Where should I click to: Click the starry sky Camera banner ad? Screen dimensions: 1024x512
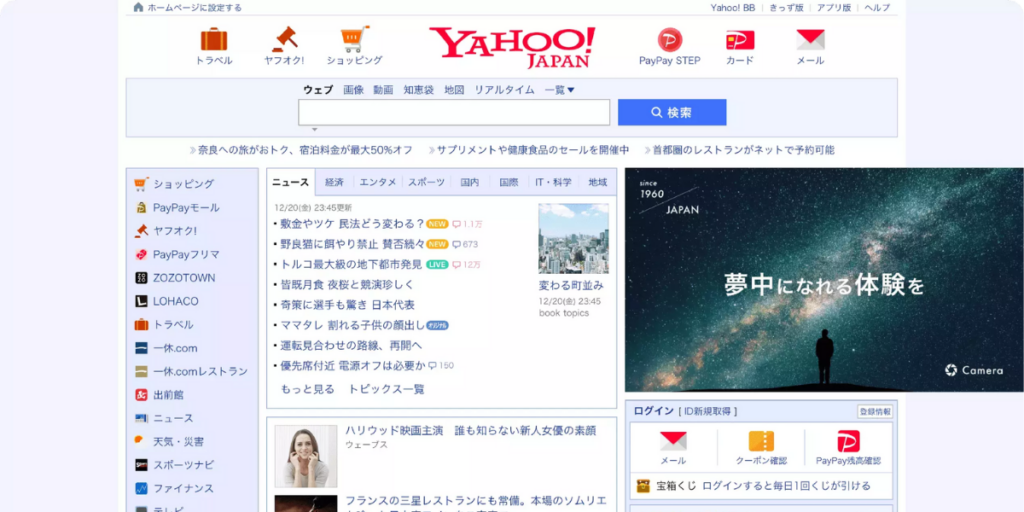coord(824,280)
